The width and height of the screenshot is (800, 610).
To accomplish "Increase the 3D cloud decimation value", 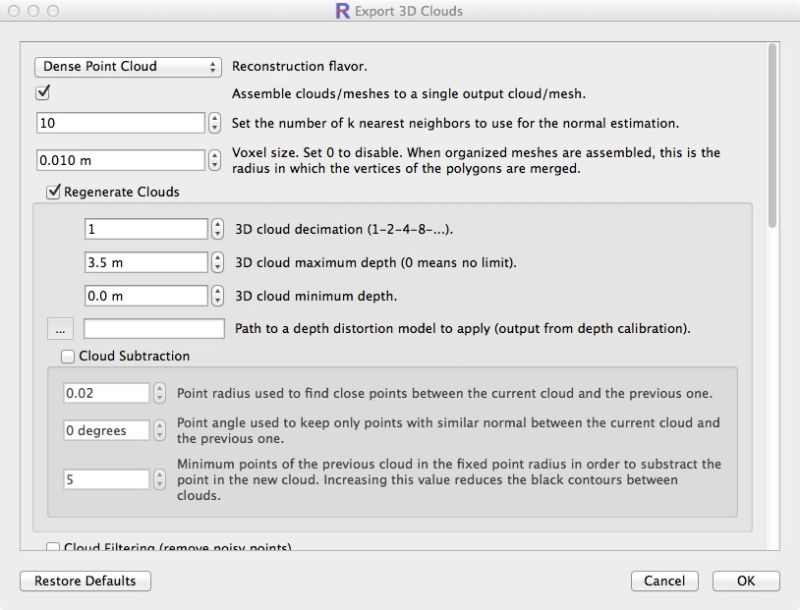I will tap(218, 224).
